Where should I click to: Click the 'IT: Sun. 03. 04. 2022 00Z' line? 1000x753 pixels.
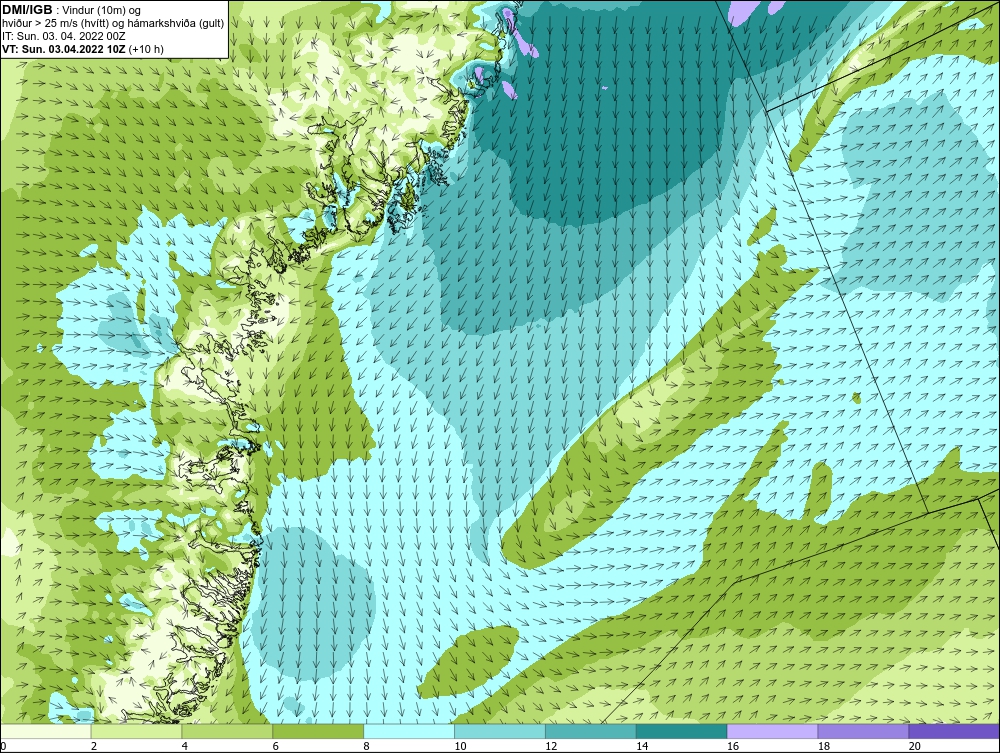[64, 36]
